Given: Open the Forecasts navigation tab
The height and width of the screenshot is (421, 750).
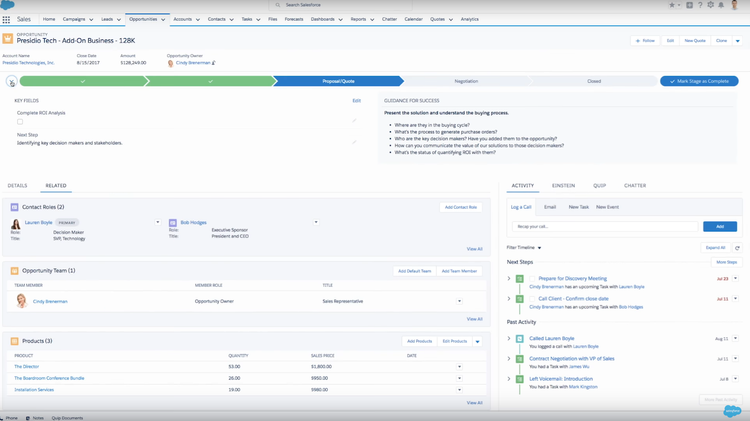Looking at the screenshot, I should 294,19.
